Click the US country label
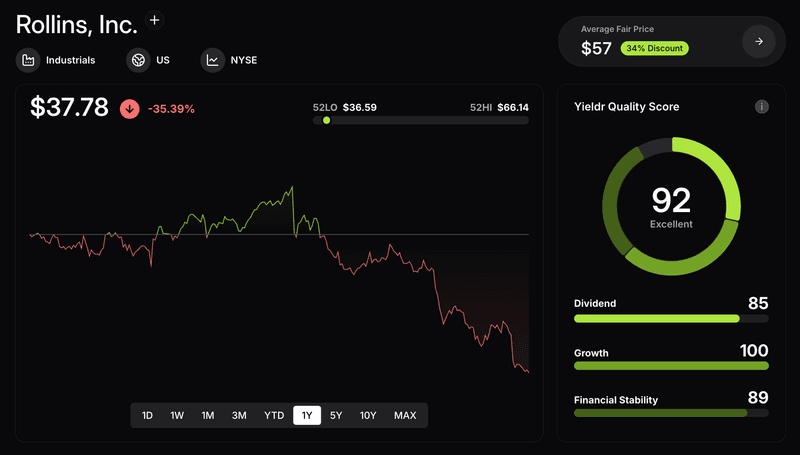This screenshot has height=455, width=800. click(x=163, y=60)
